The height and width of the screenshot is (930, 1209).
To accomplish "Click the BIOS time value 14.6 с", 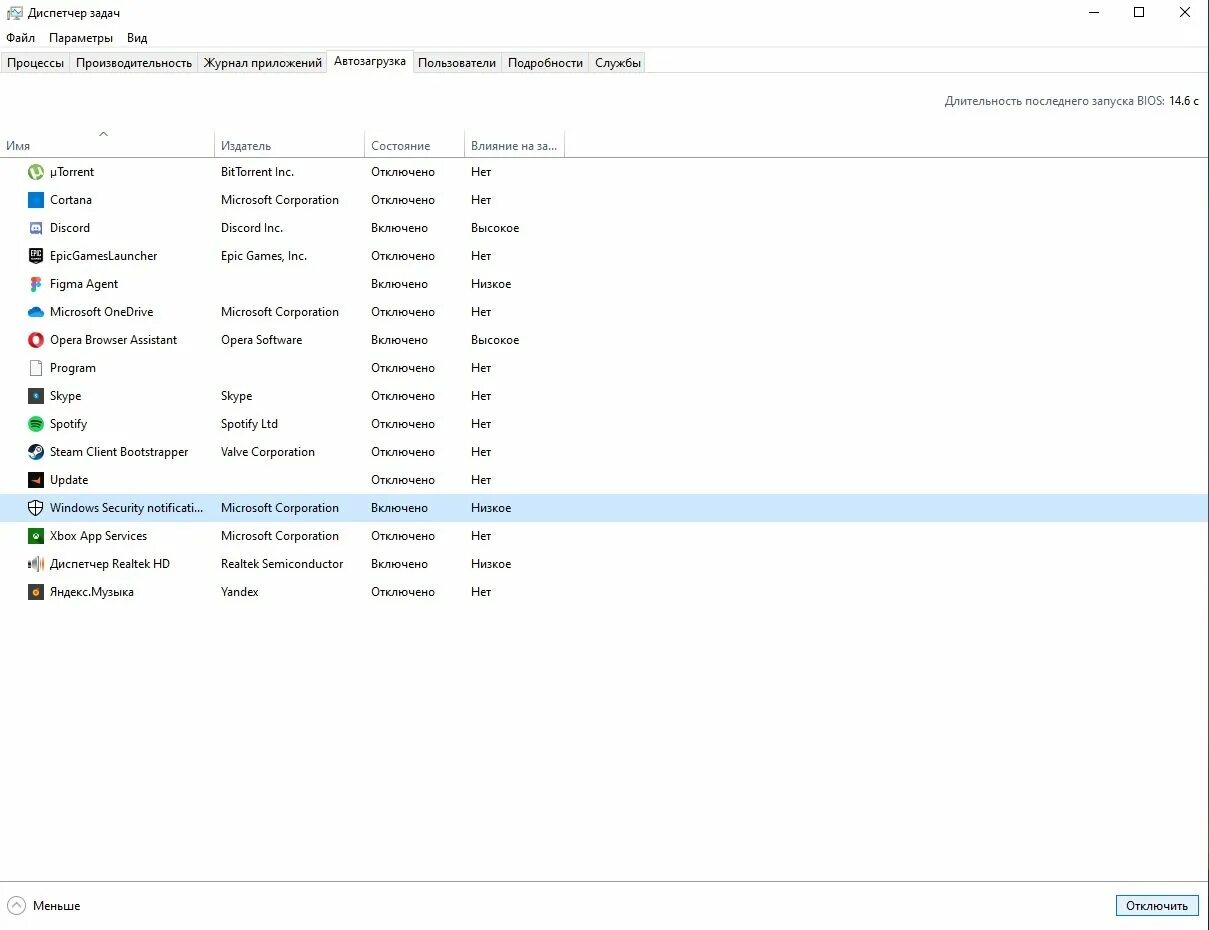I will (1183, 101).
